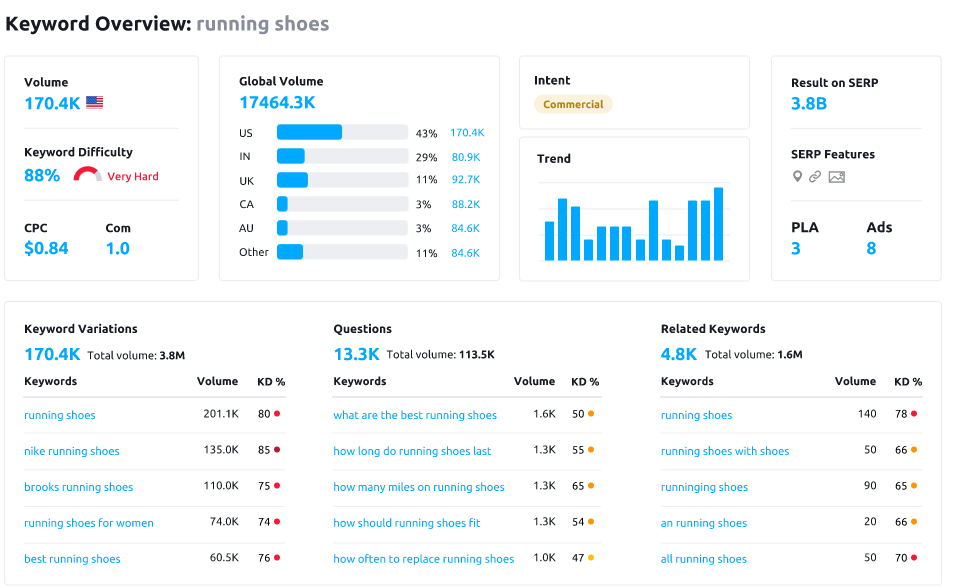The image size is (957, 588).
Task: Click the tallest bar in the Trend chart
Action: [718, 224]
